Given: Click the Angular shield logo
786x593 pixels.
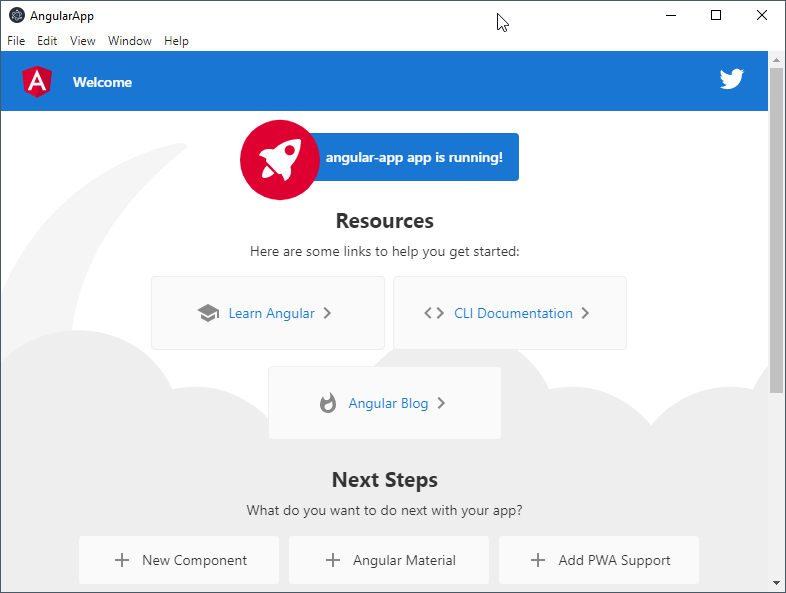Looking at the screenshot, I should pos(37,81).
